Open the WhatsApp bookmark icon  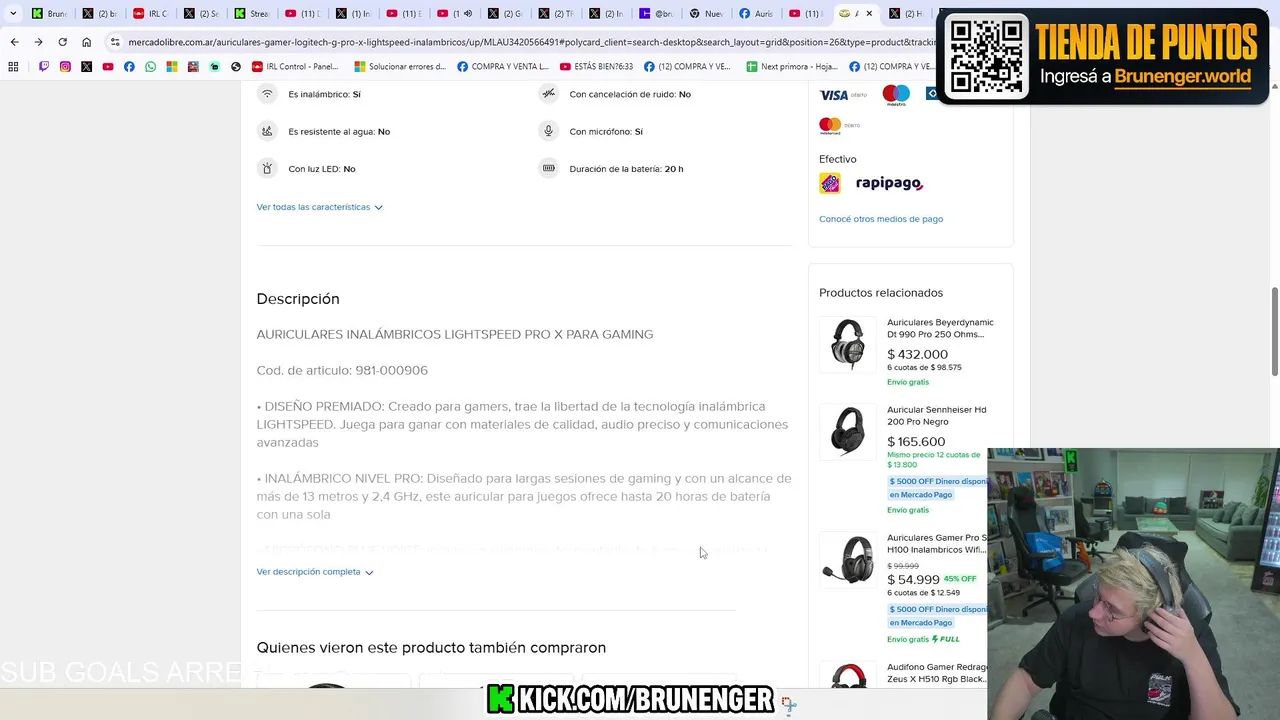(x=150, y=67)
